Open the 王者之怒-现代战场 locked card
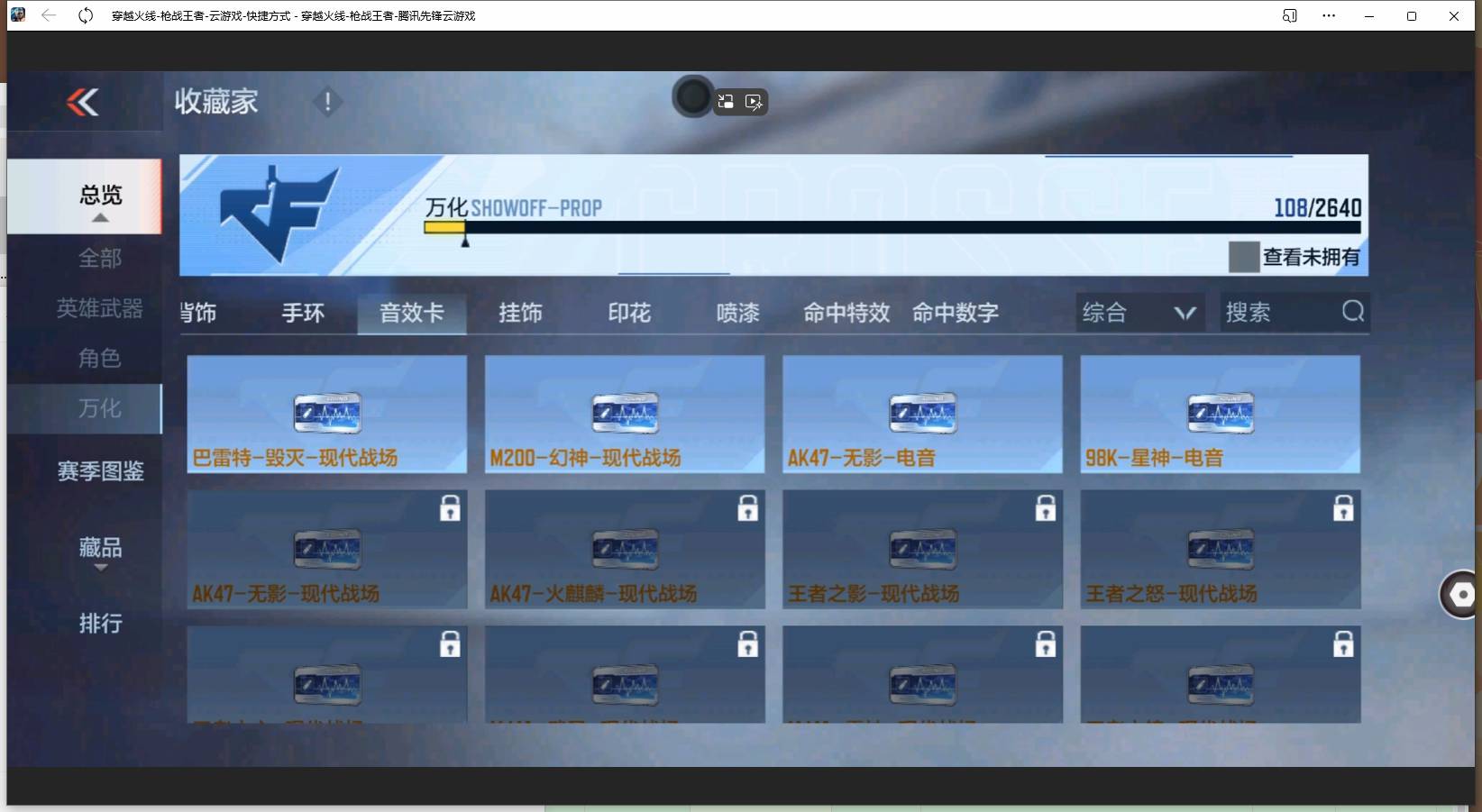 1221,549
